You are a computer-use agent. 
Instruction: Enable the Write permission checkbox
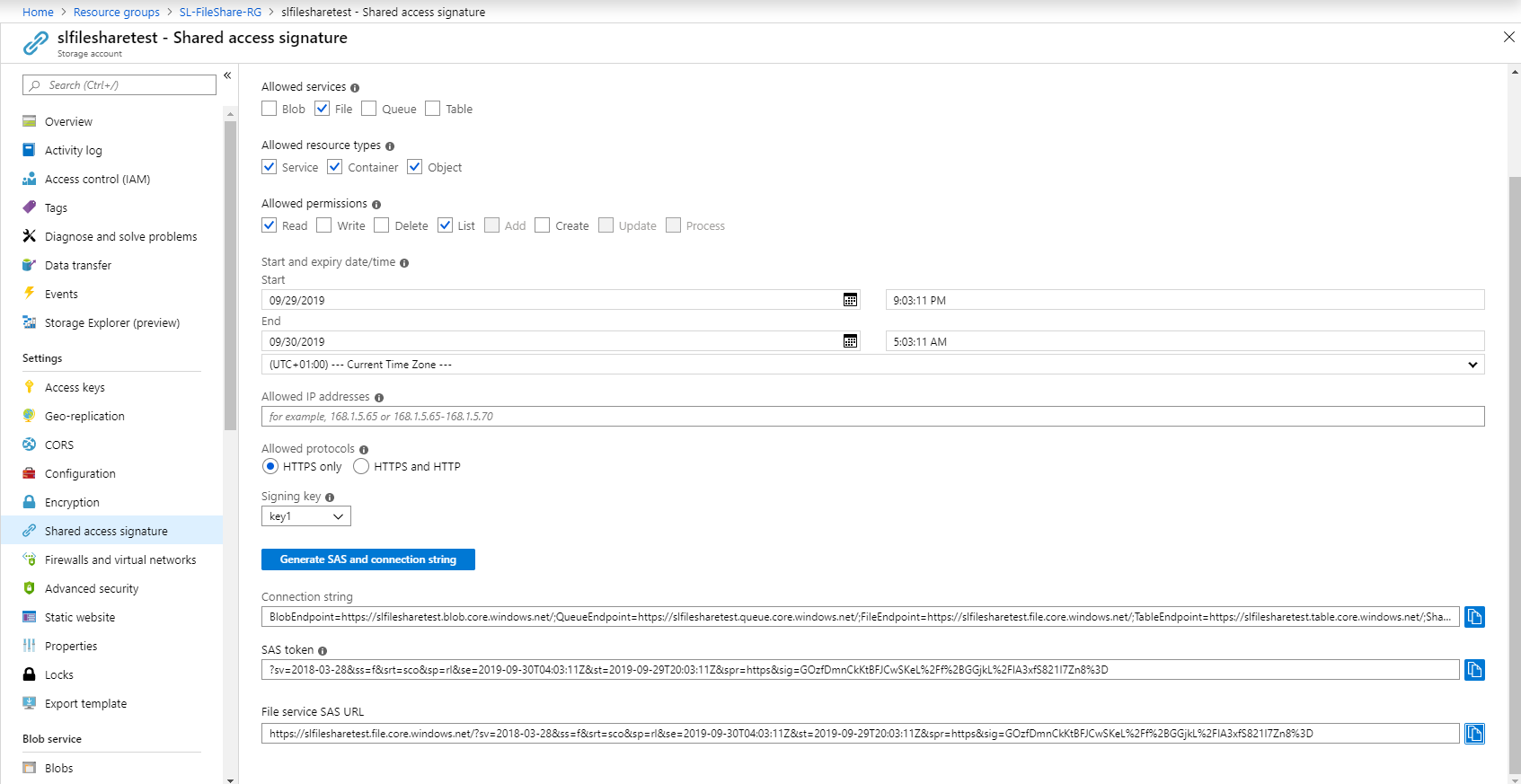click(323, 225)
